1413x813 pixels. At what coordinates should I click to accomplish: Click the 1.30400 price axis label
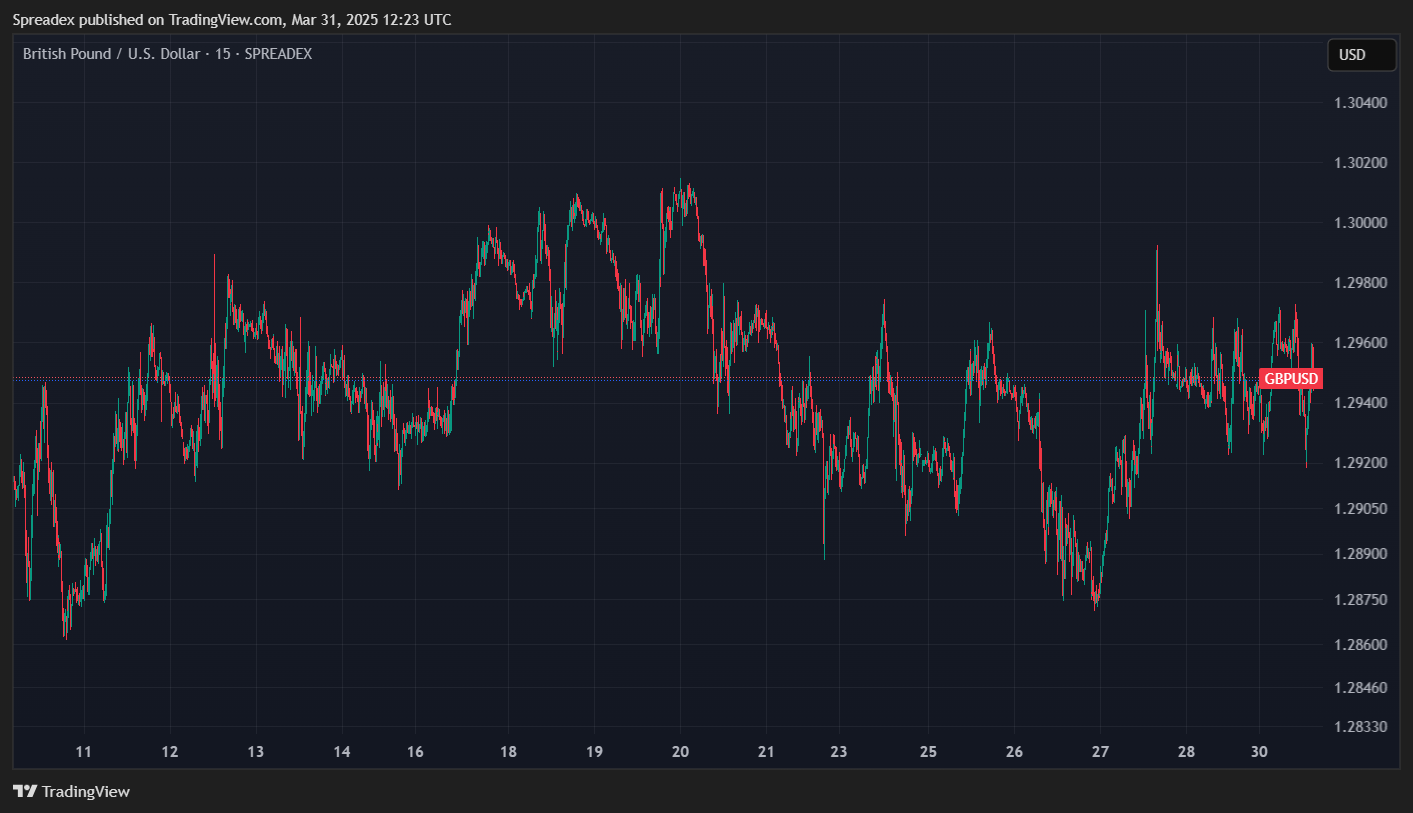point(1361,103)
